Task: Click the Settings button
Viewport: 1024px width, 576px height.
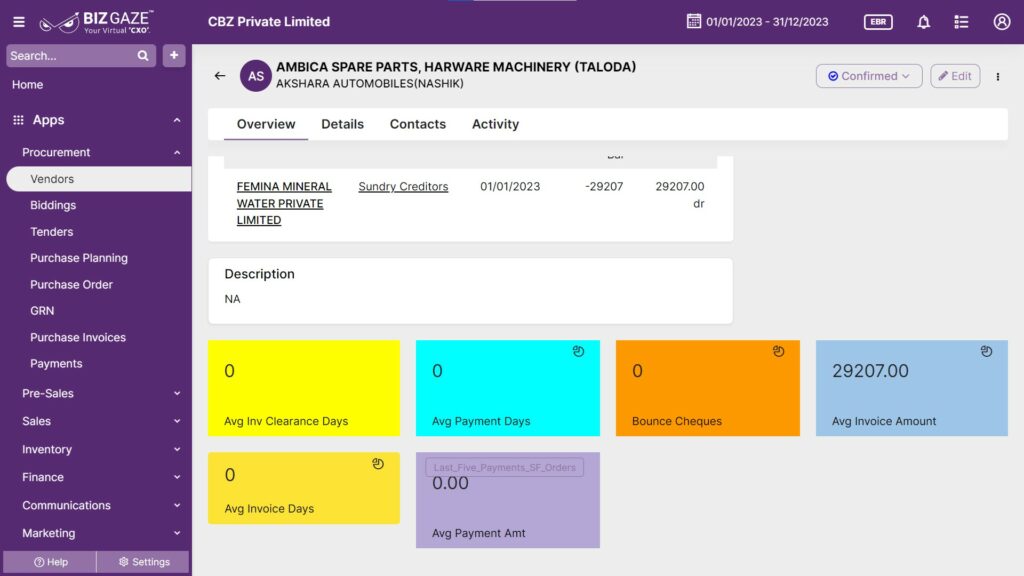Action: pos(144,562)
